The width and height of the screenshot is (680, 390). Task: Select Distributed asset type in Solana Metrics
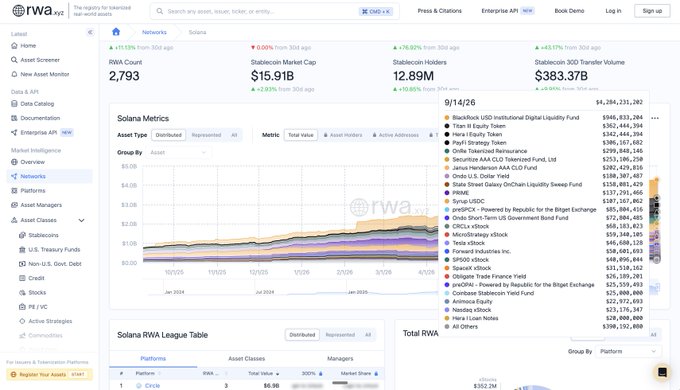tap(169, 135)
